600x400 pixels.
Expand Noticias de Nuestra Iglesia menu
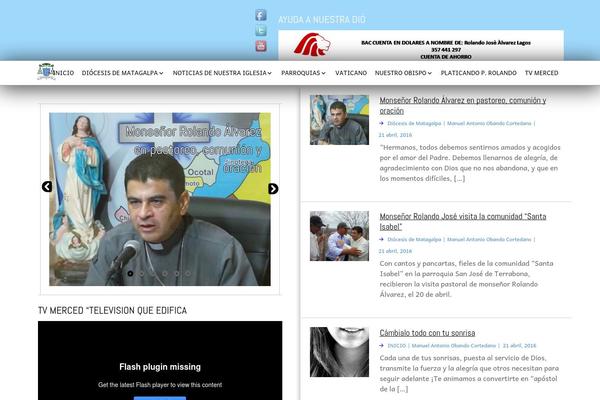coord(222,73)
